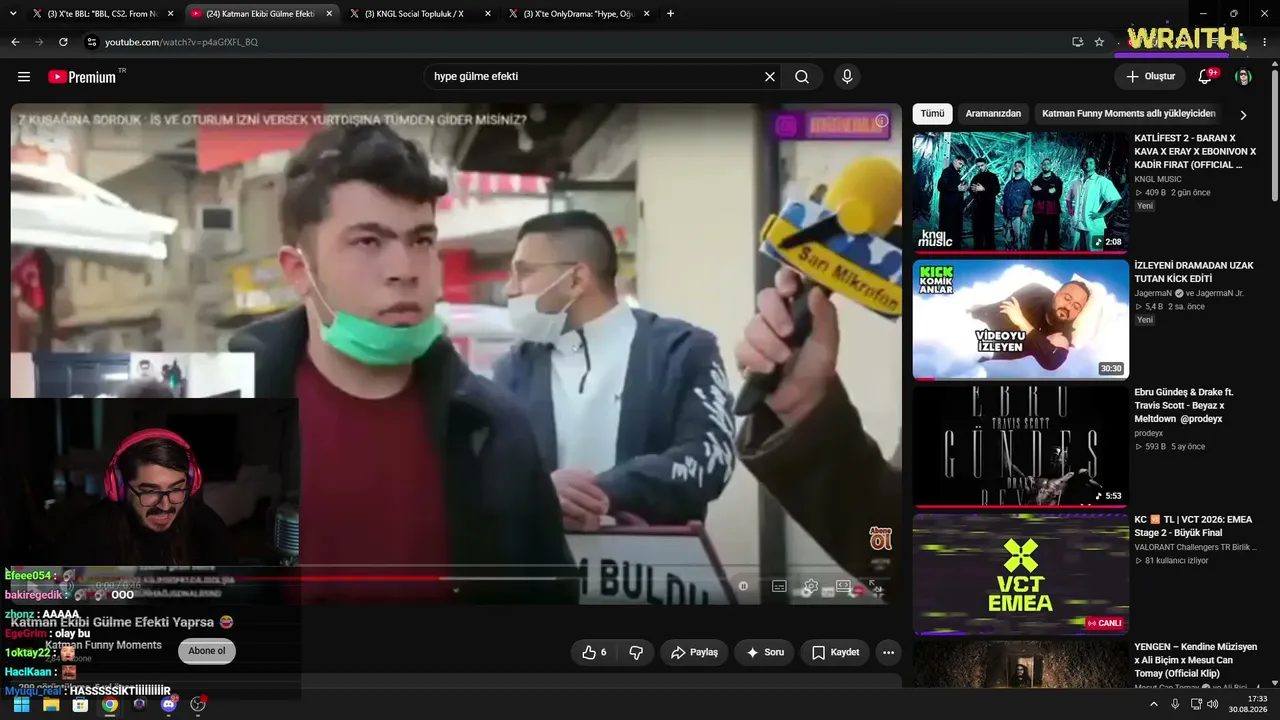Switch to the 'X'te OnlyDrama' tab
Screen dimensions: 1280x720
coord(578,14)
